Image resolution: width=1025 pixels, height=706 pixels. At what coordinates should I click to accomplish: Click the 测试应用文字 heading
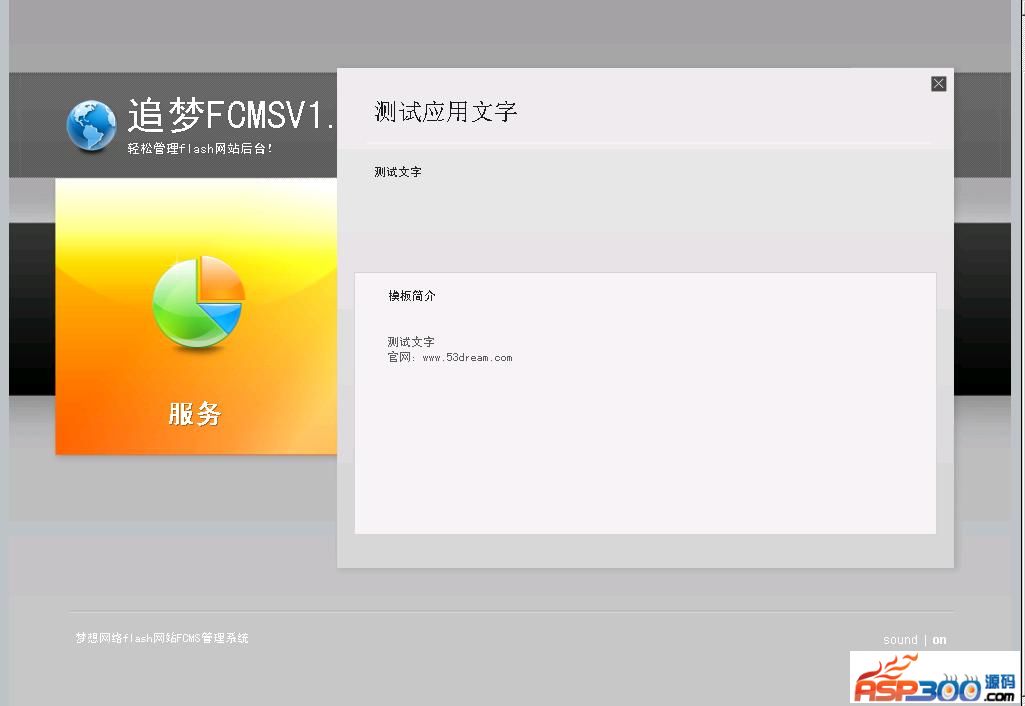[445, 112]
